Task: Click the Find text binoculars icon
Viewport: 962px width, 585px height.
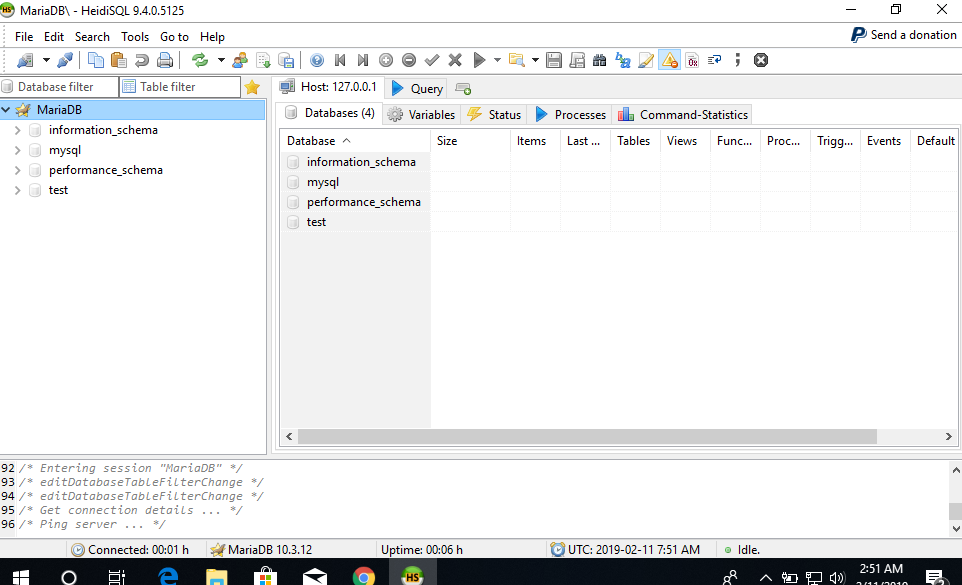Action: coord(599,60)
